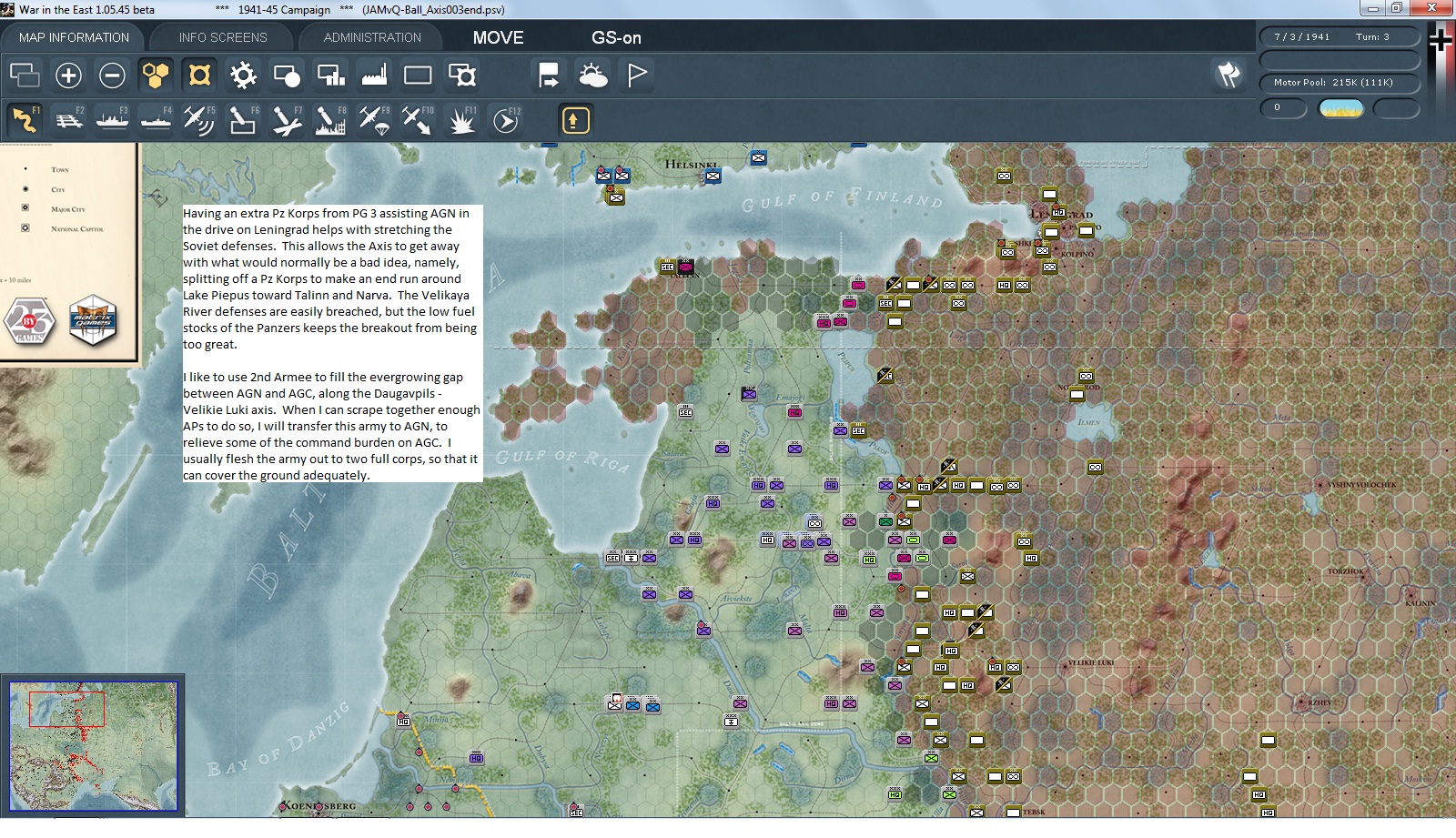
Task: Select the F8 bomb city mode
Action: [x=330, y=120]
